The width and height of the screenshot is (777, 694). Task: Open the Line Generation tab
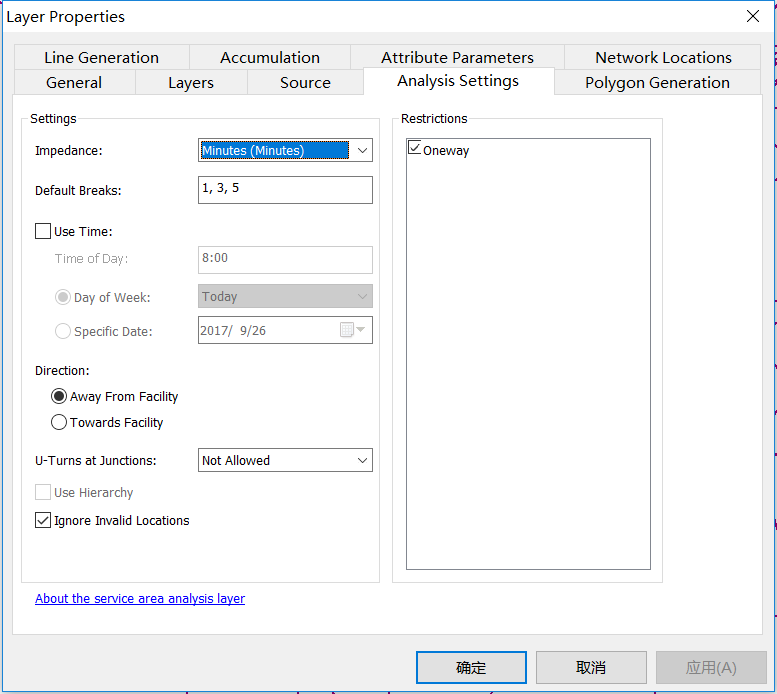point(102,57)
